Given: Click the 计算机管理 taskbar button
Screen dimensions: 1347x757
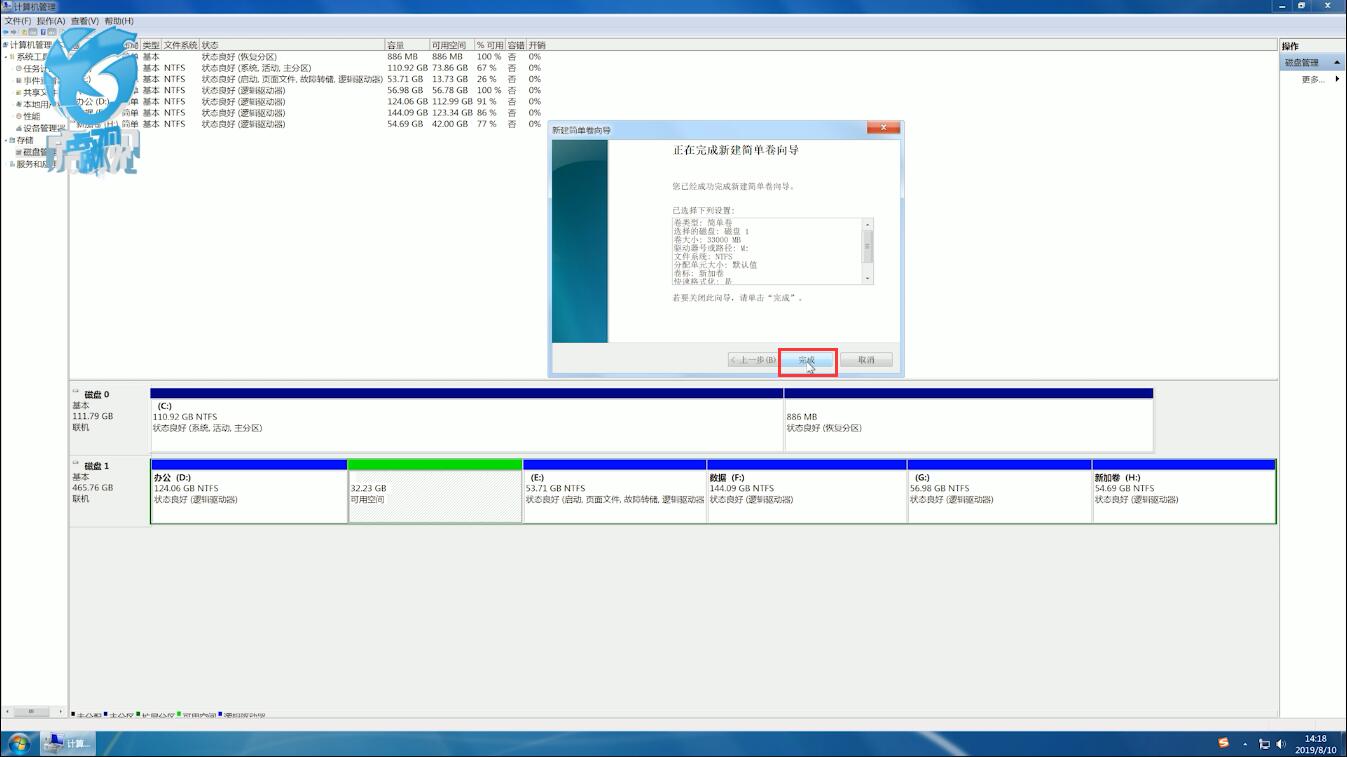Looking at the screenshot, I should [x=68, y=744].
